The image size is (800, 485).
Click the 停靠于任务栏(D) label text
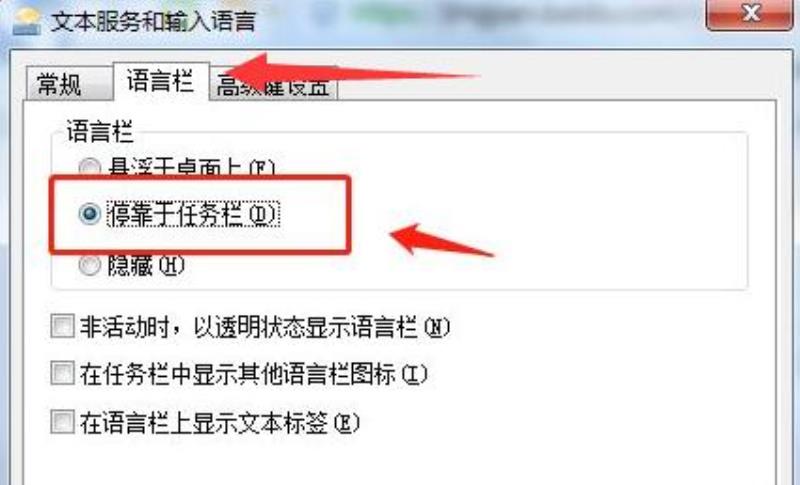tap(193, 214)
